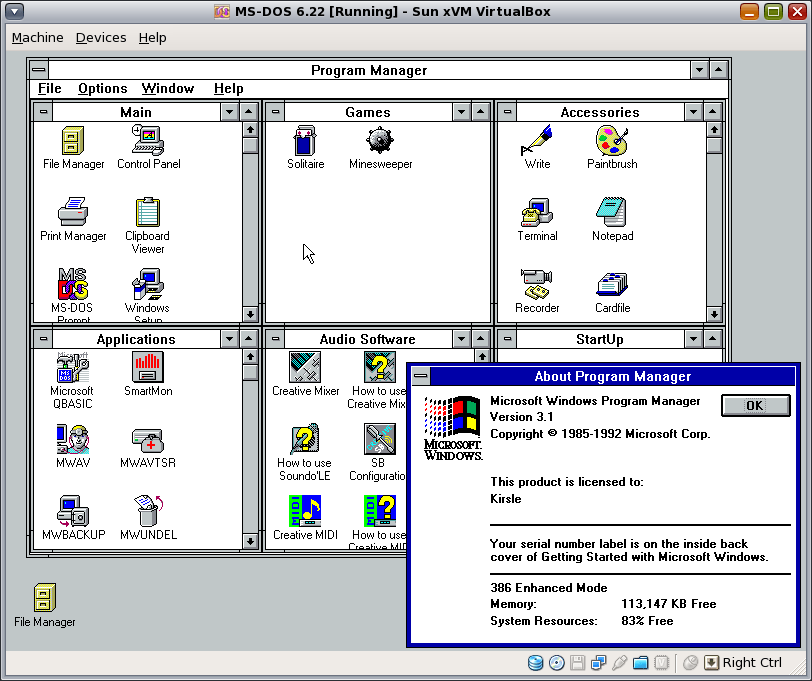The height and width of the screenshot is (681, 812).
Task: Launch the MS-DOS Prompt
Action: (71, 283)
